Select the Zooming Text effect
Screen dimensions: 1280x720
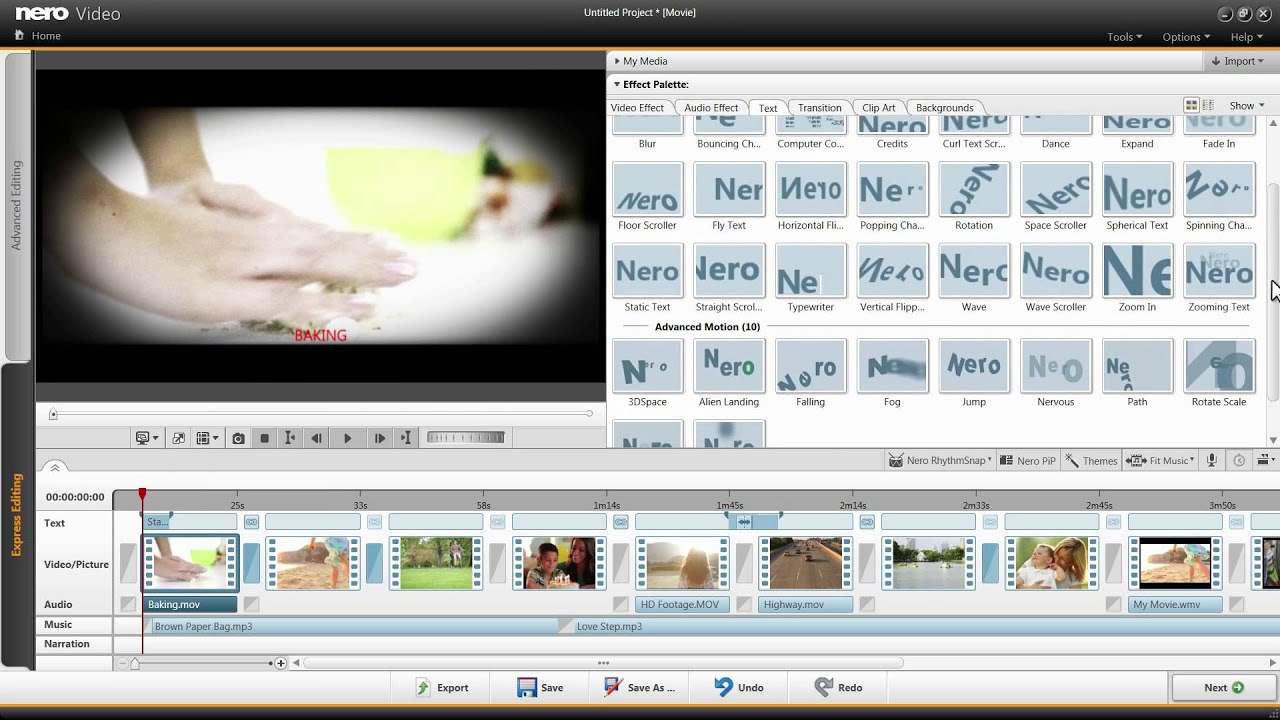(x=1219, y=279)
